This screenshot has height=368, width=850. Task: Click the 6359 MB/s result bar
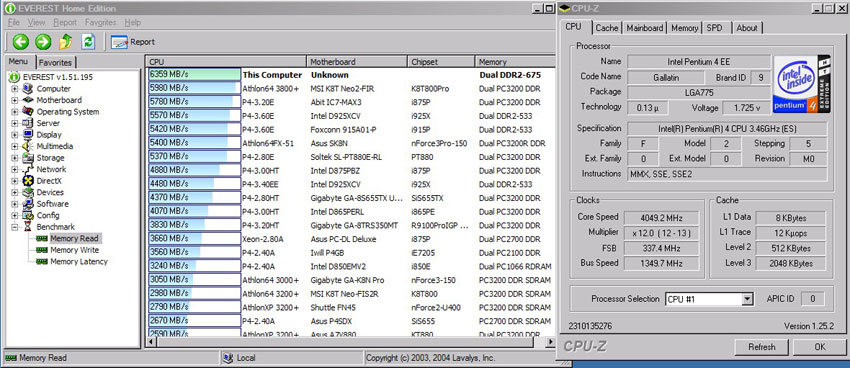(194, 75)
